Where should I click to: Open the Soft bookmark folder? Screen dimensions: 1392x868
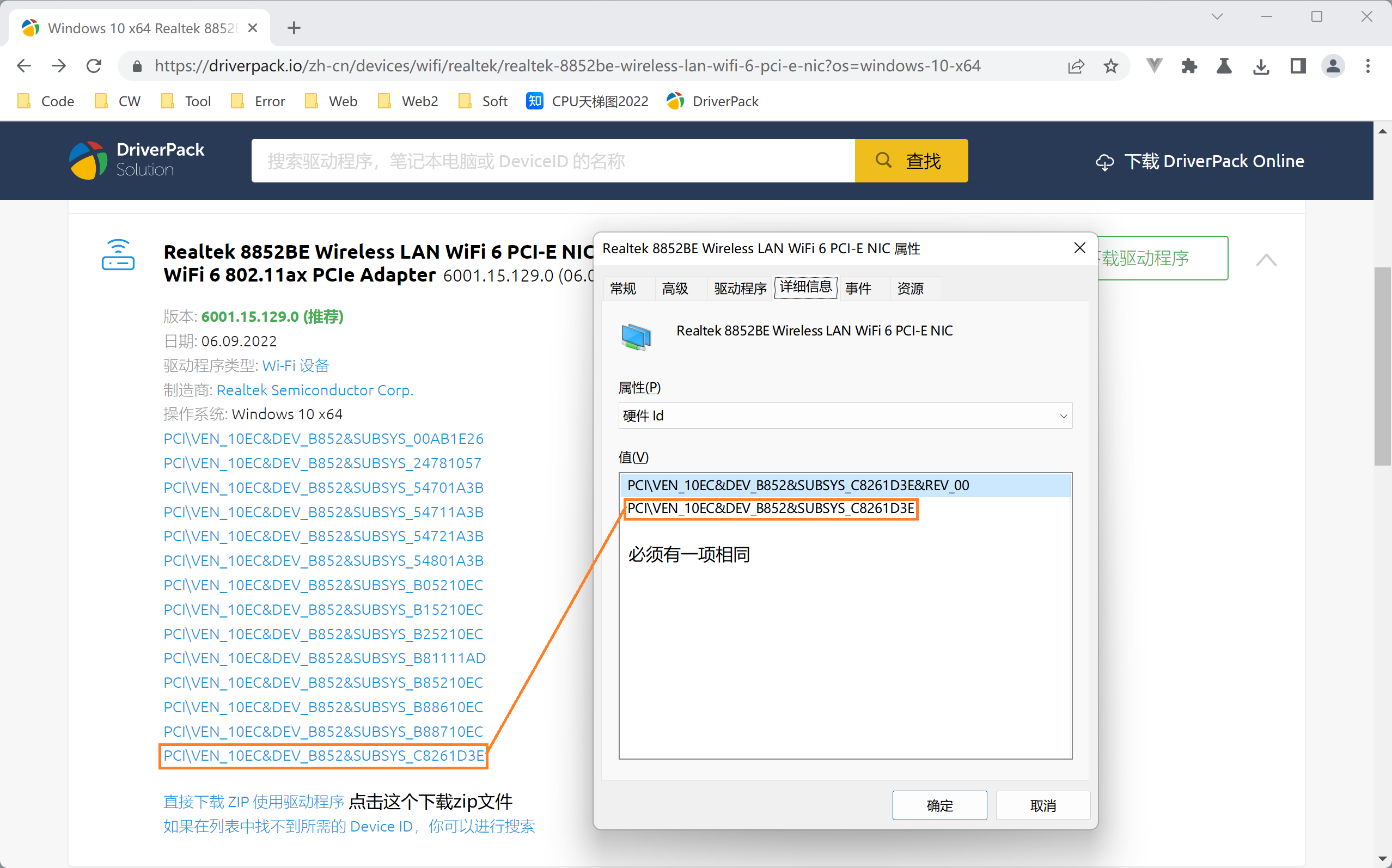483,101
